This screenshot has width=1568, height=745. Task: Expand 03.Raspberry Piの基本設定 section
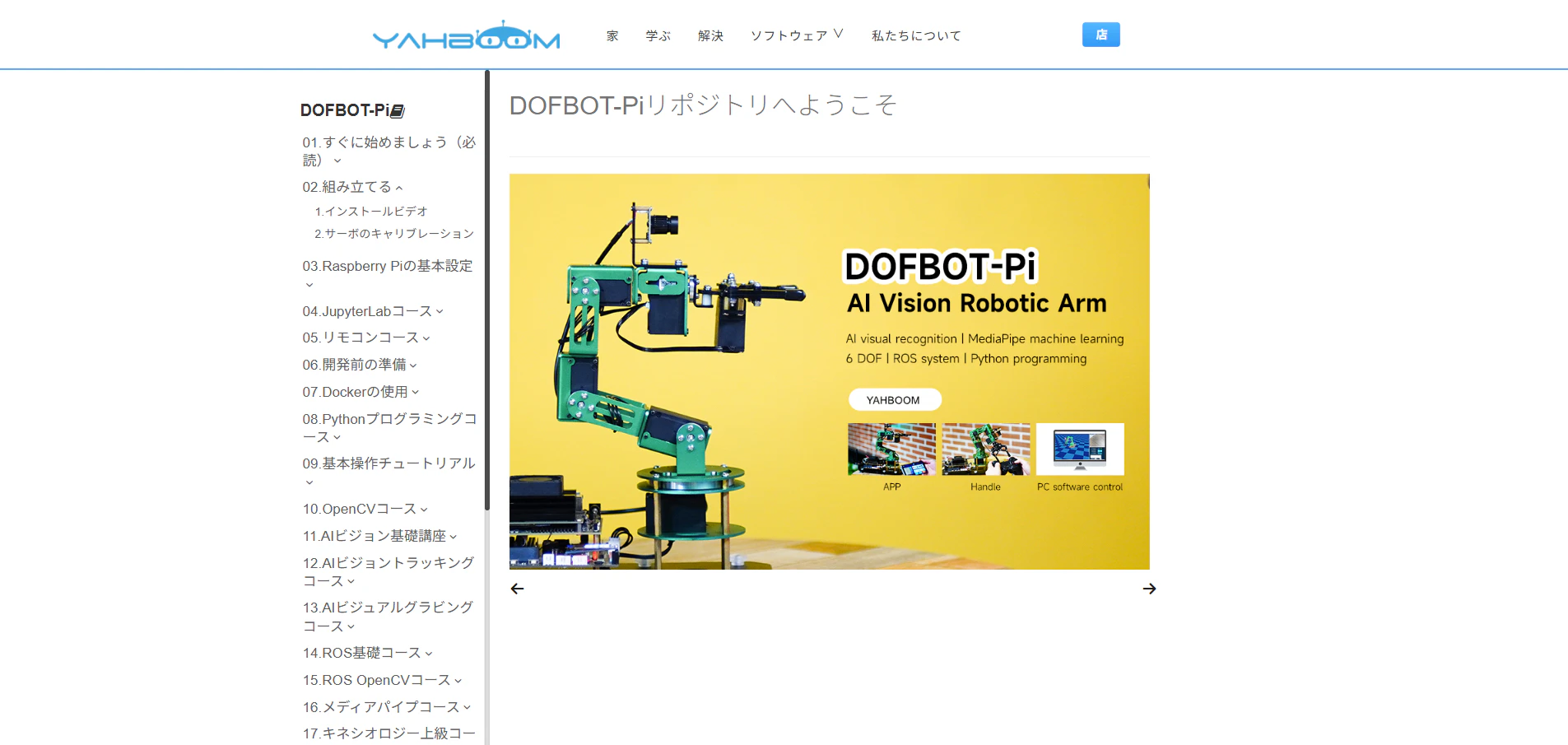(x=388, y=275)
